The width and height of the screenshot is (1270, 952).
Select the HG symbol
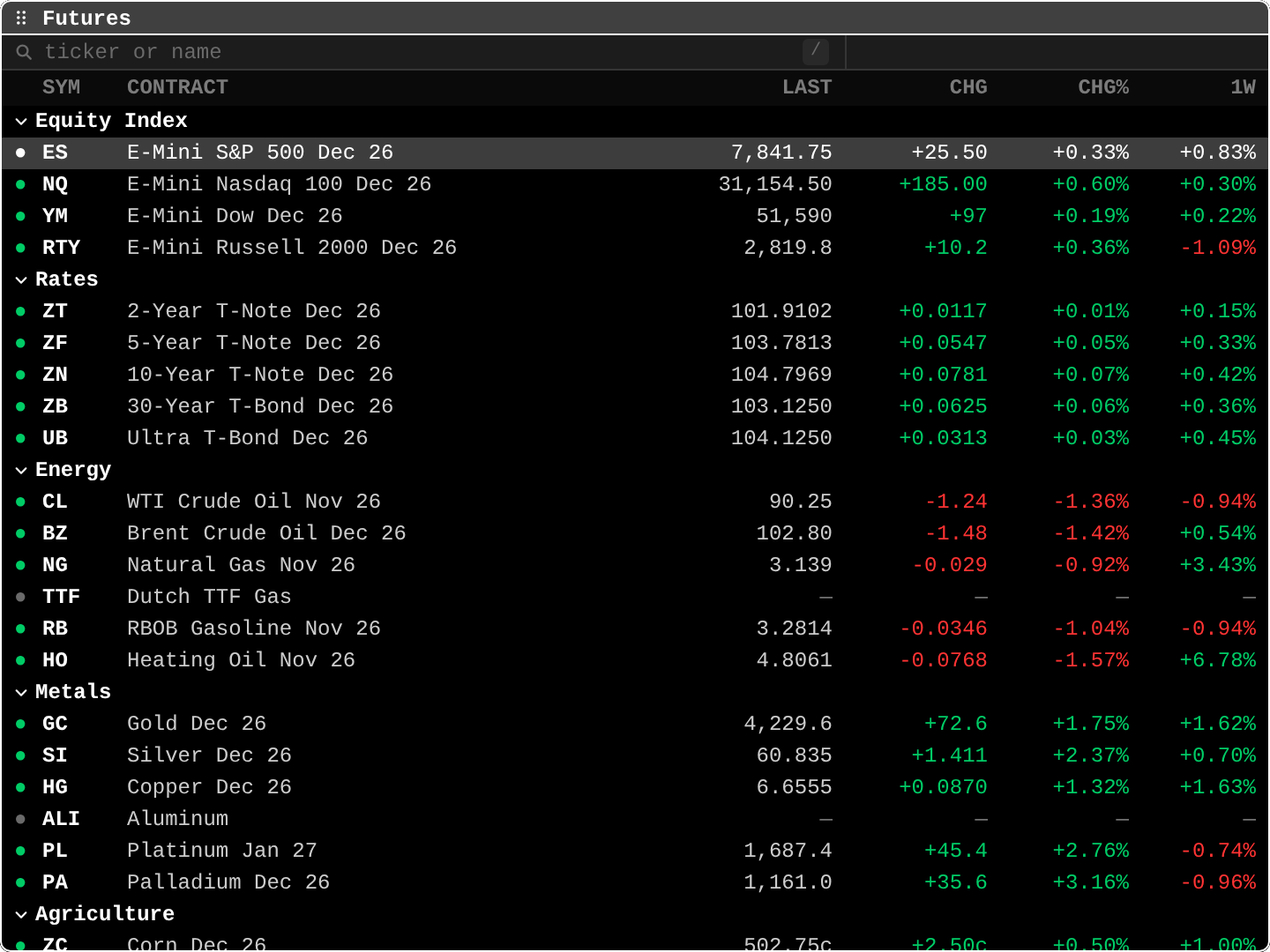pyautogui.click(x=55, y=787)
